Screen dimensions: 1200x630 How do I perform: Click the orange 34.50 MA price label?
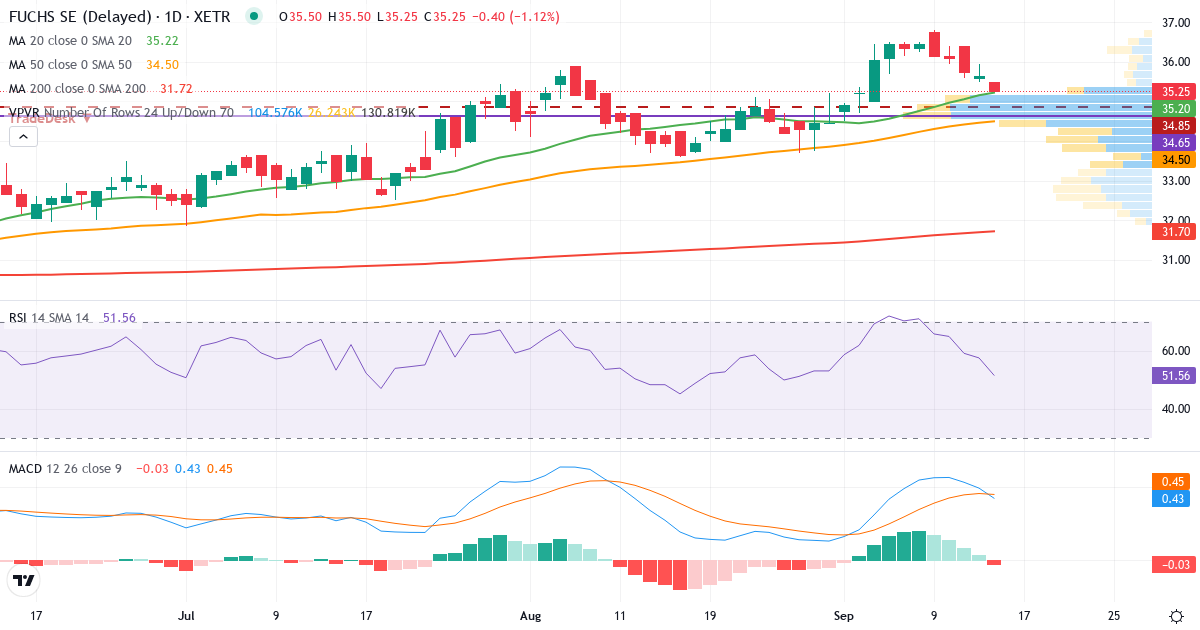click(1175, 160)
